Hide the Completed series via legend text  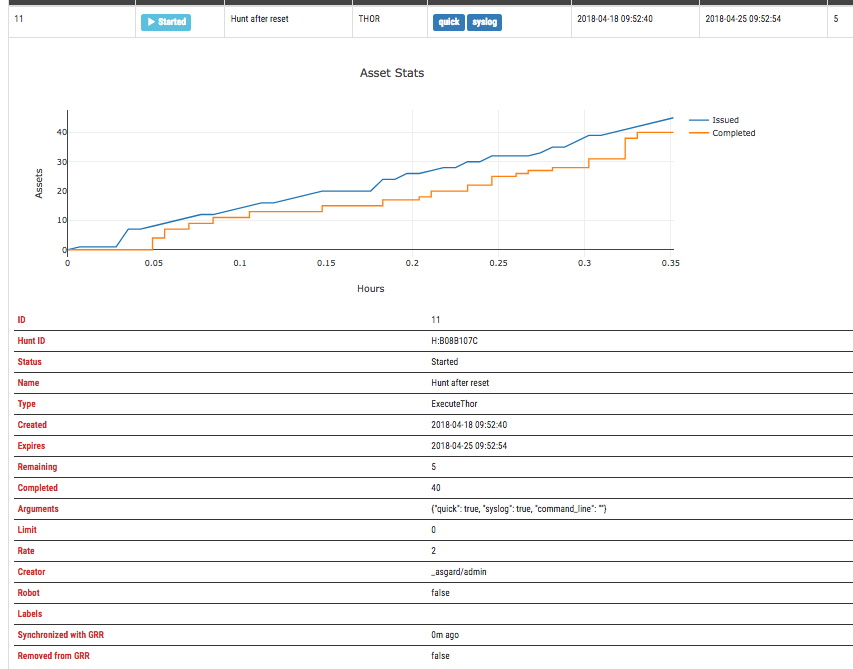[x=733, y=133]
